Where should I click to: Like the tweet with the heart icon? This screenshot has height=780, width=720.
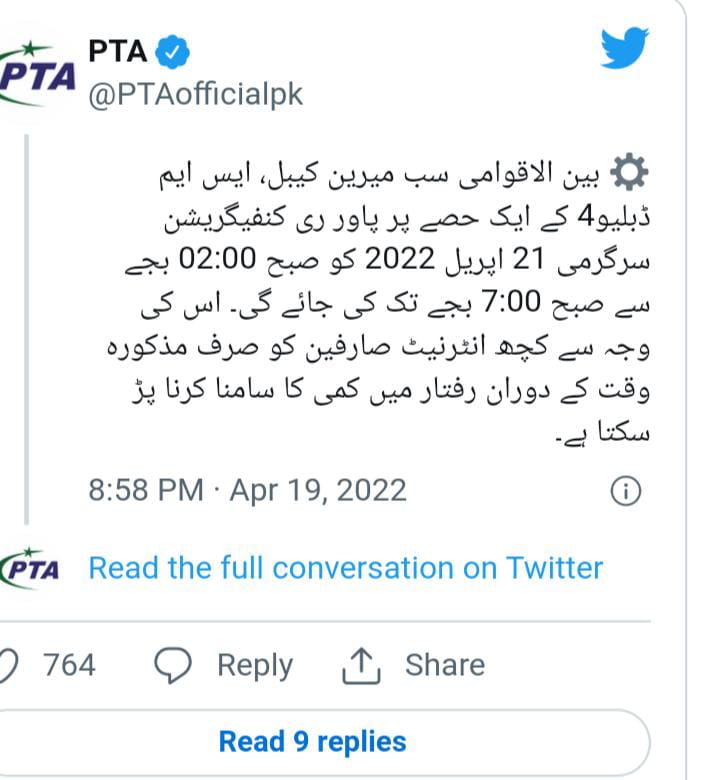[10, 665]
